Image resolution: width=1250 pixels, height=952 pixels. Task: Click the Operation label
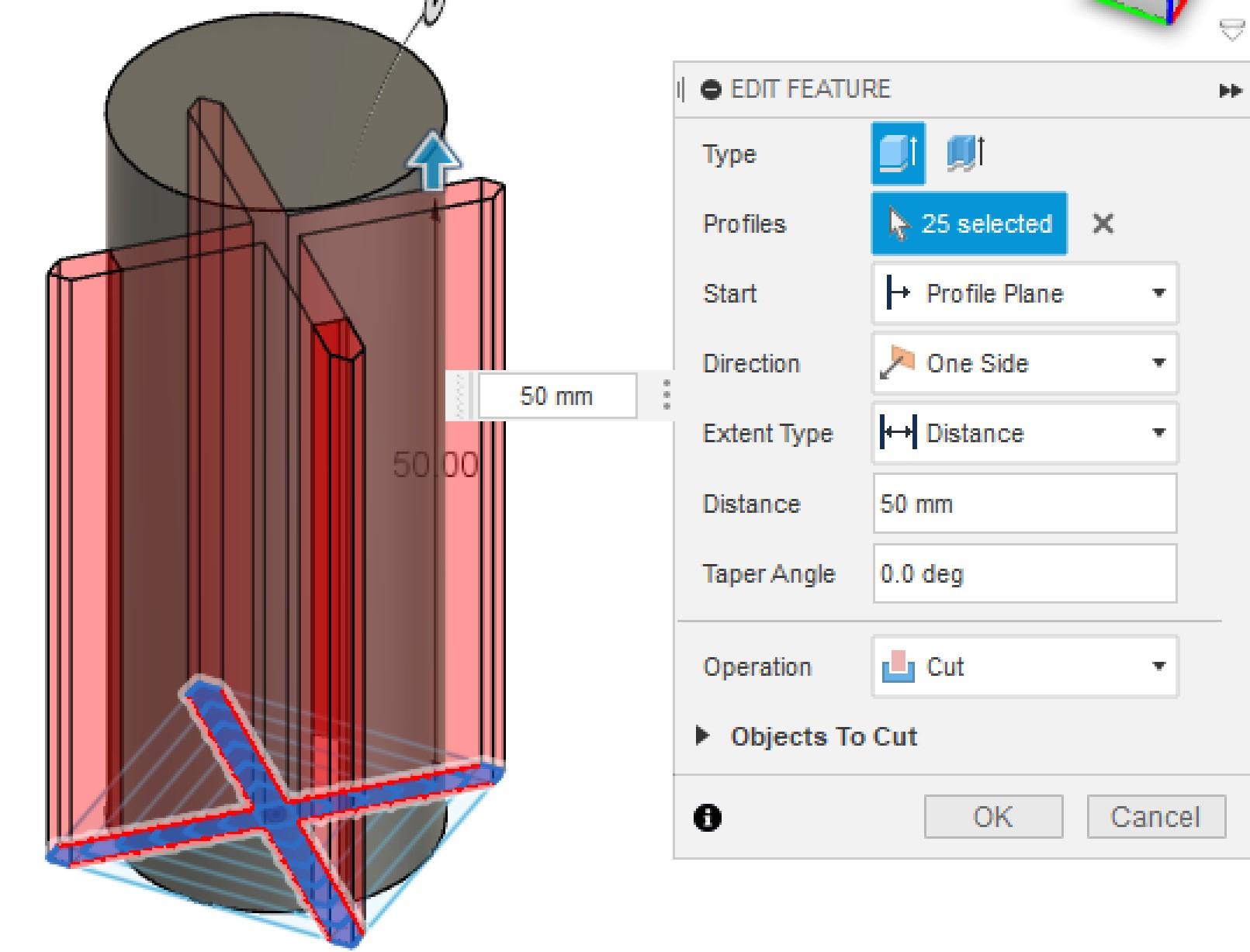(x=757, y=667)
